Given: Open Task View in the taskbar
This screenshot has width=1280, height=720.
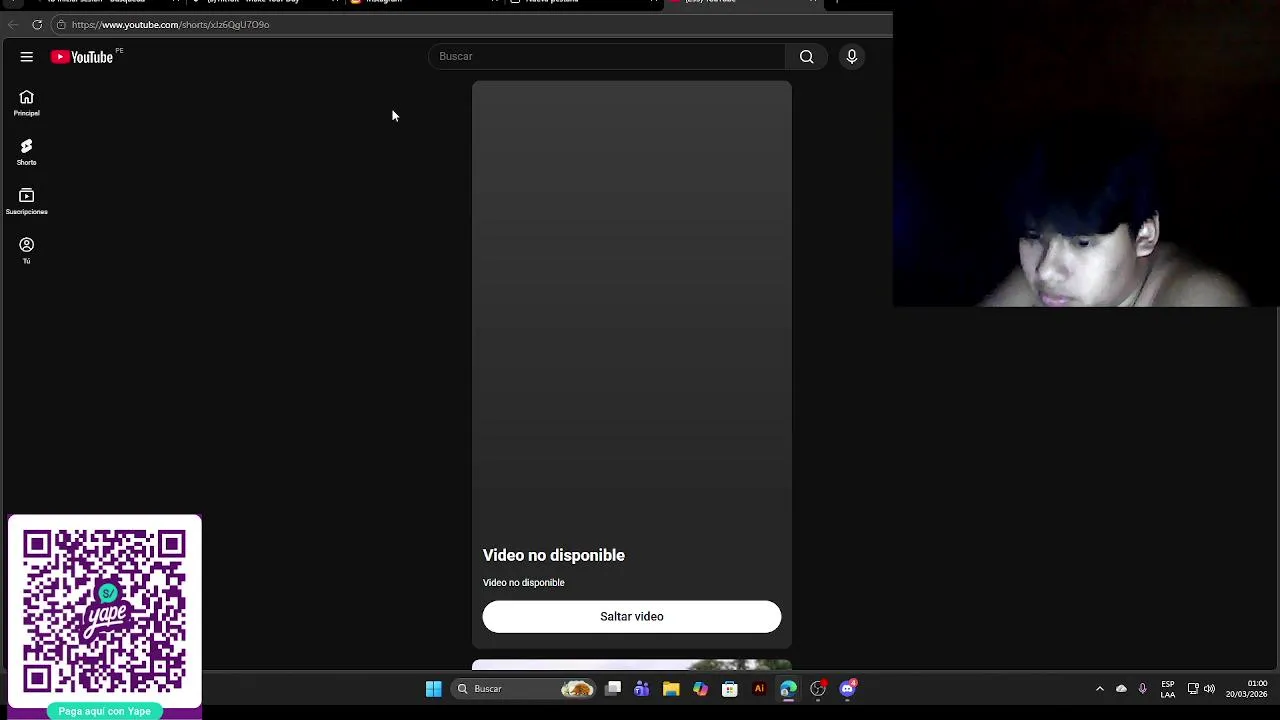Looking at the screenshot, I should pyautogui.click(x=613, y=689).
